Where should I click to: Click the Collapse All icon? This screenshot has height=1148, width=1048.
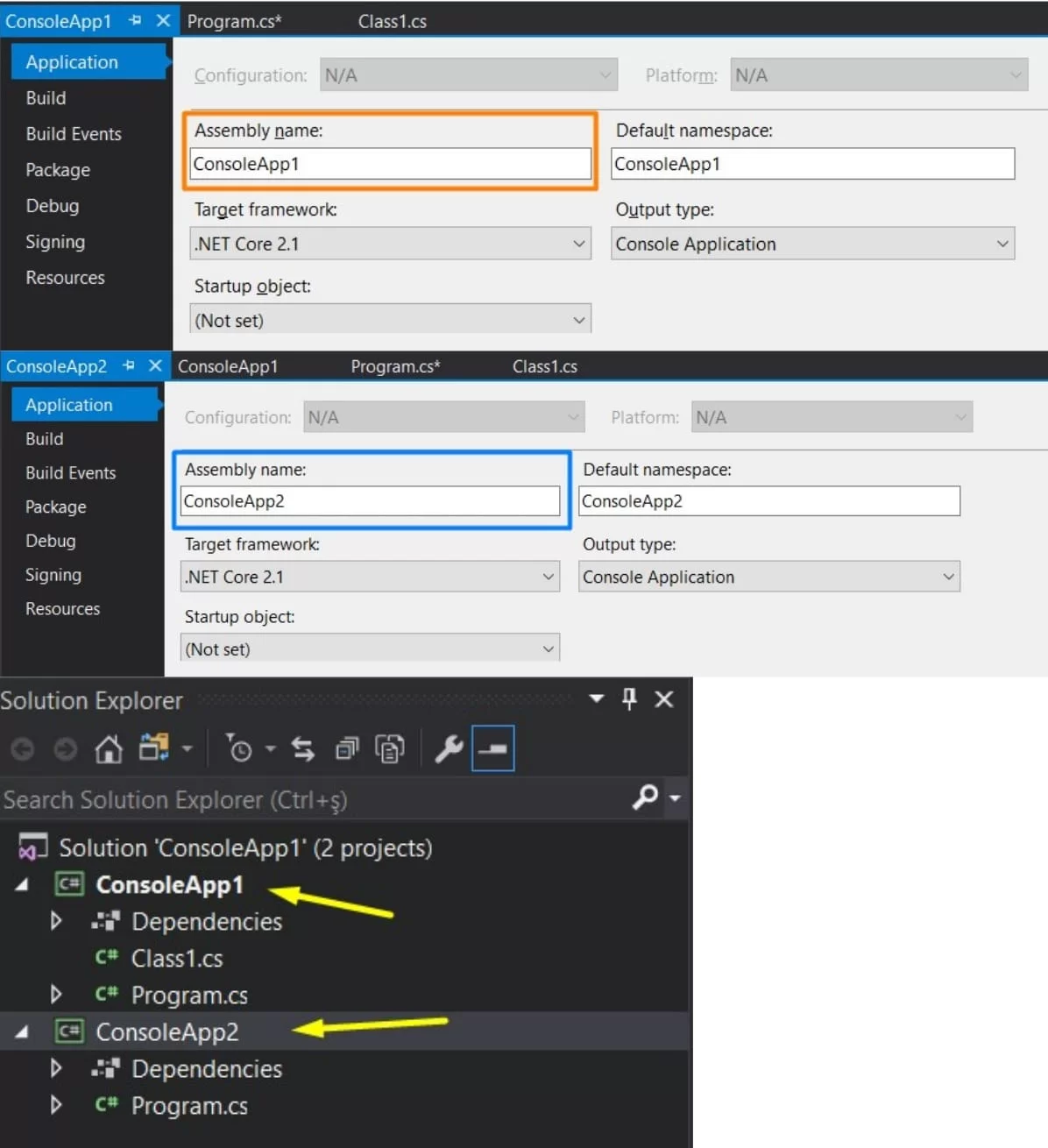click(347, 749)
